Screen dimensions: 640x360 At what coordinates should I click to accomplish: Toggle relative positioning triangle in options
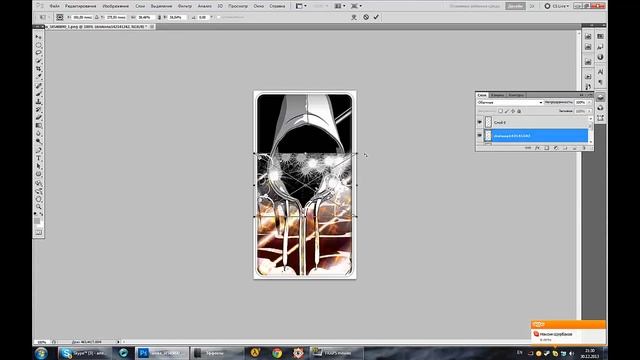click(97, 18)
